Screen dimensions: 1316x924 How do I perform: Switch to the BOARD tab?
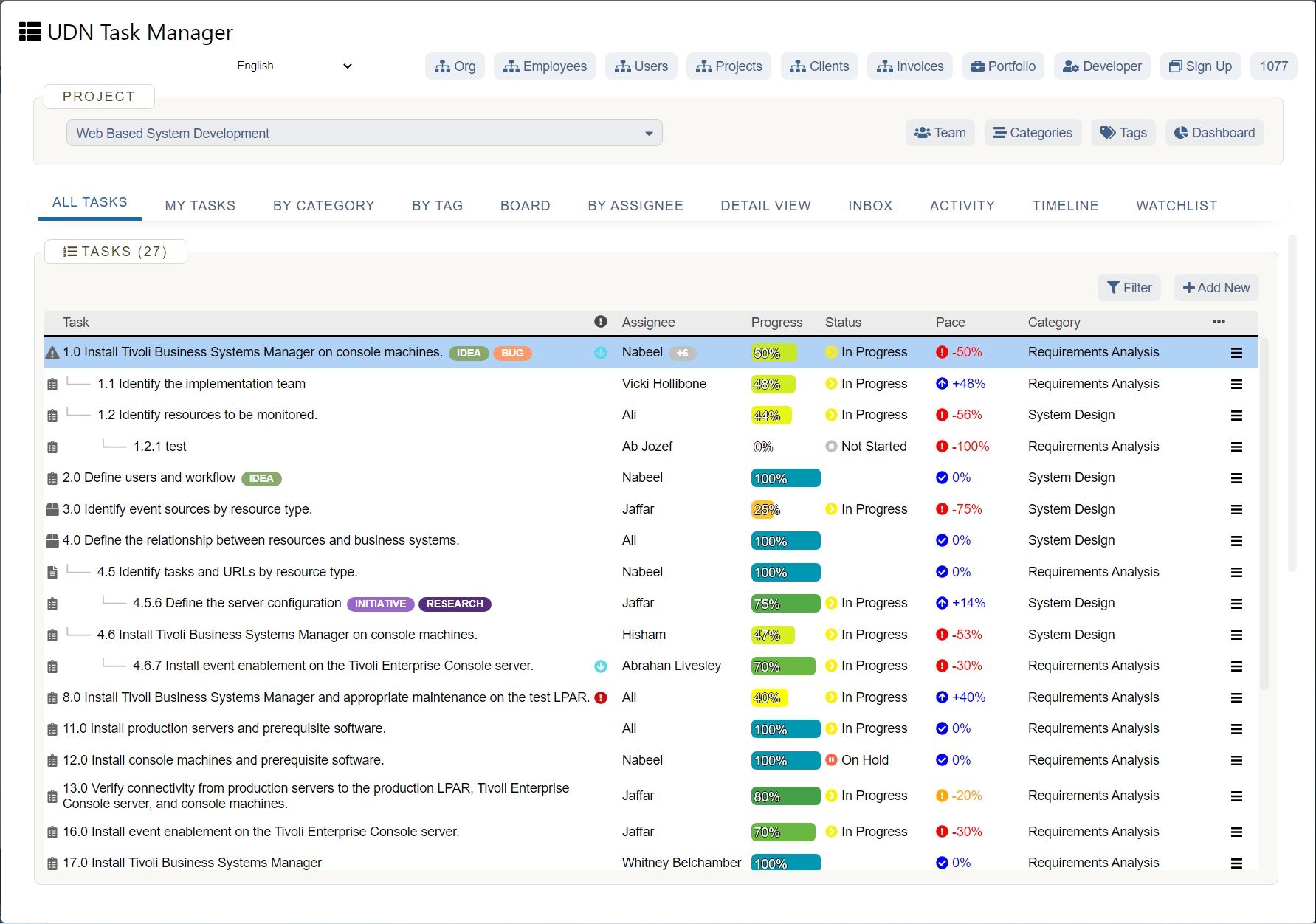click(x=525, y=206)
